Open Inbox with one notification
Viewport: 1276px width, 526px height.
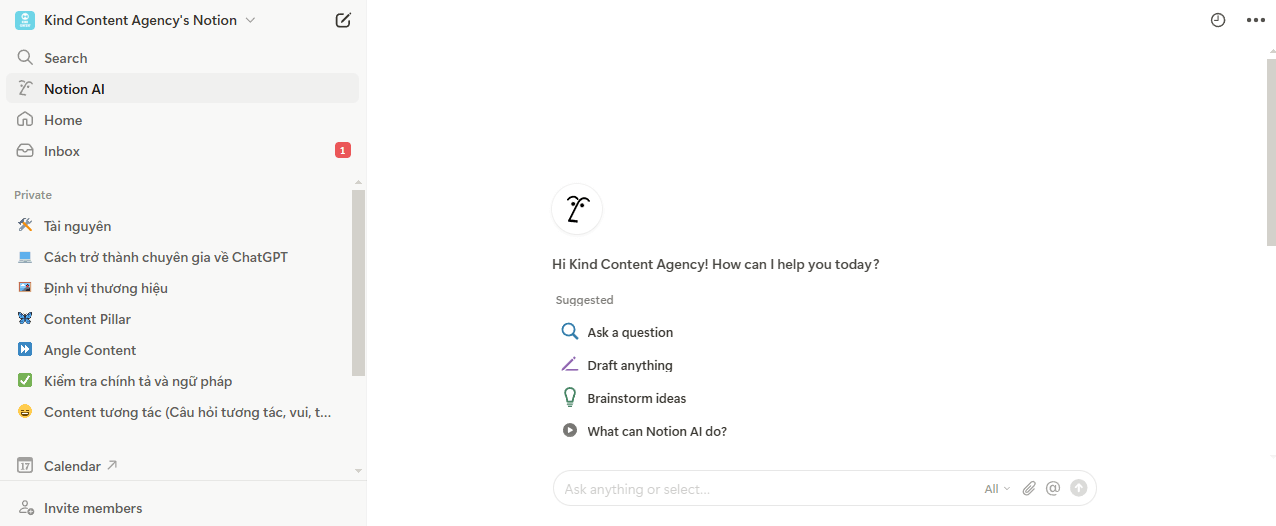(x=62, y=151)
